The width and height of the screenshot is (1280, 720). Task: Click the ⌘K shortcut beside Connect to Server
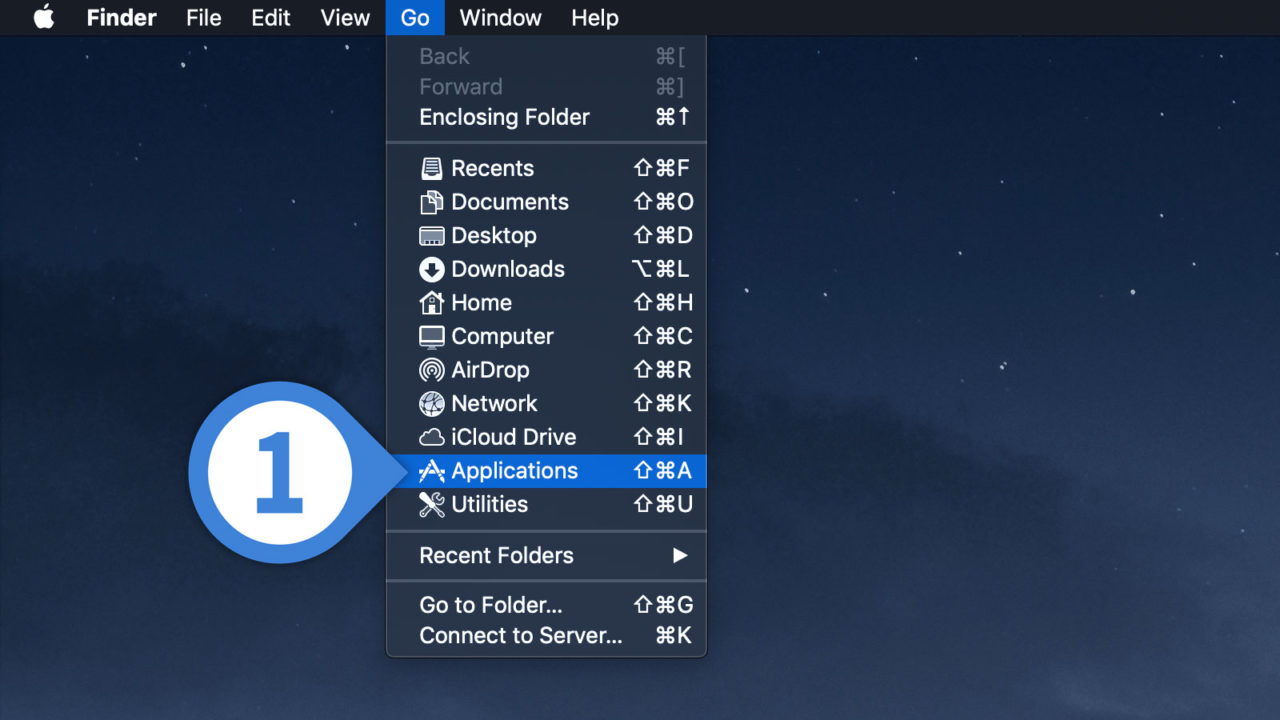(674, 636)
